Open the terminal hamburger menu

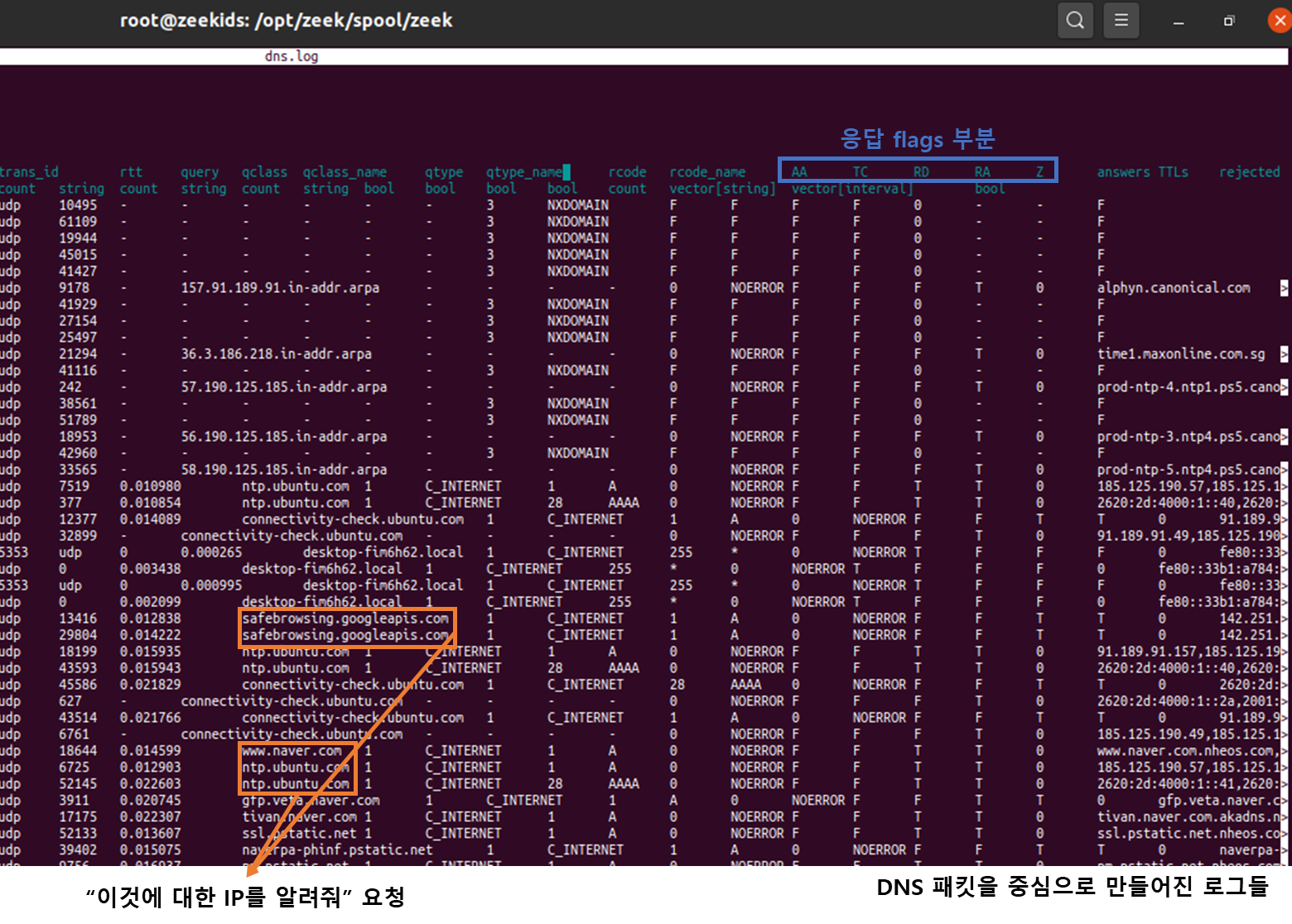(1121, 20)
